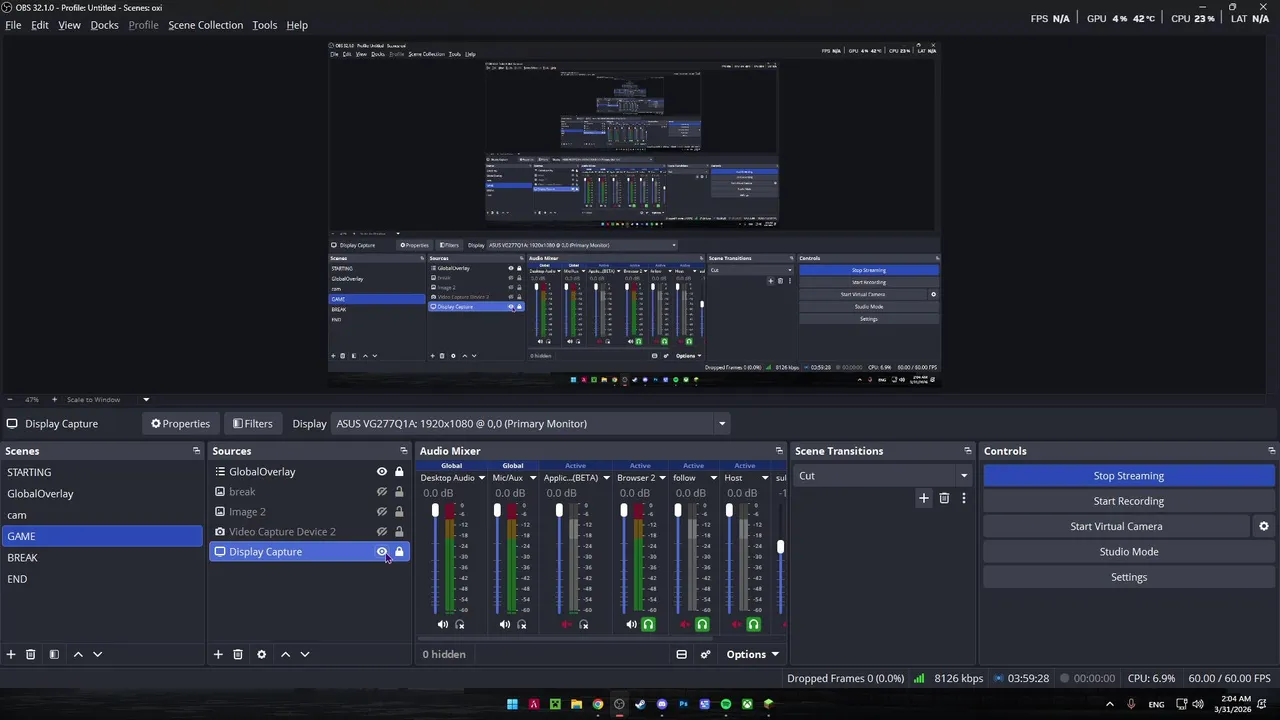Click Stop Streaming button
This screenshot has width=1280, height=720.
pyautogui.click(x=1128, y=476)
